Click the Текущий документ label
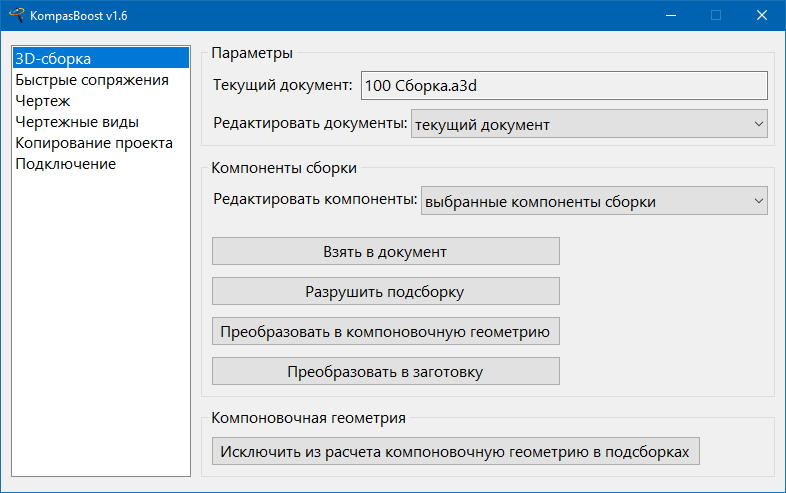786x493 pixels. coord(283,86)
